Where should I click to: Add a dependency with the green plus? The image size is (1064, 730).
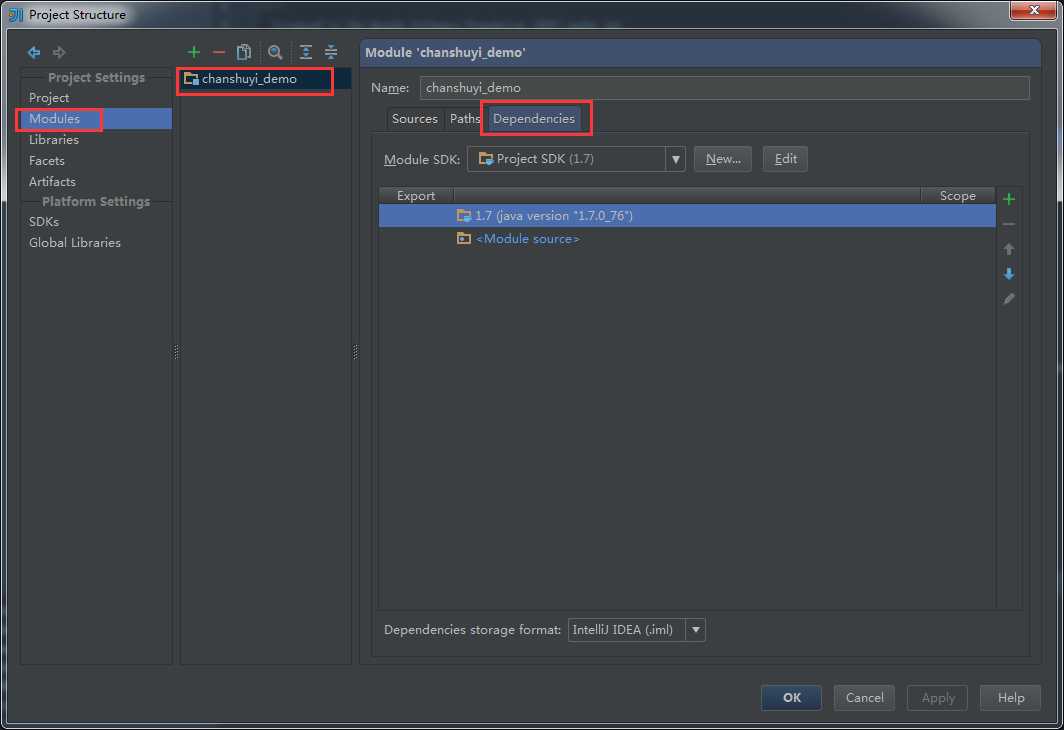[x=1009, y=199]
